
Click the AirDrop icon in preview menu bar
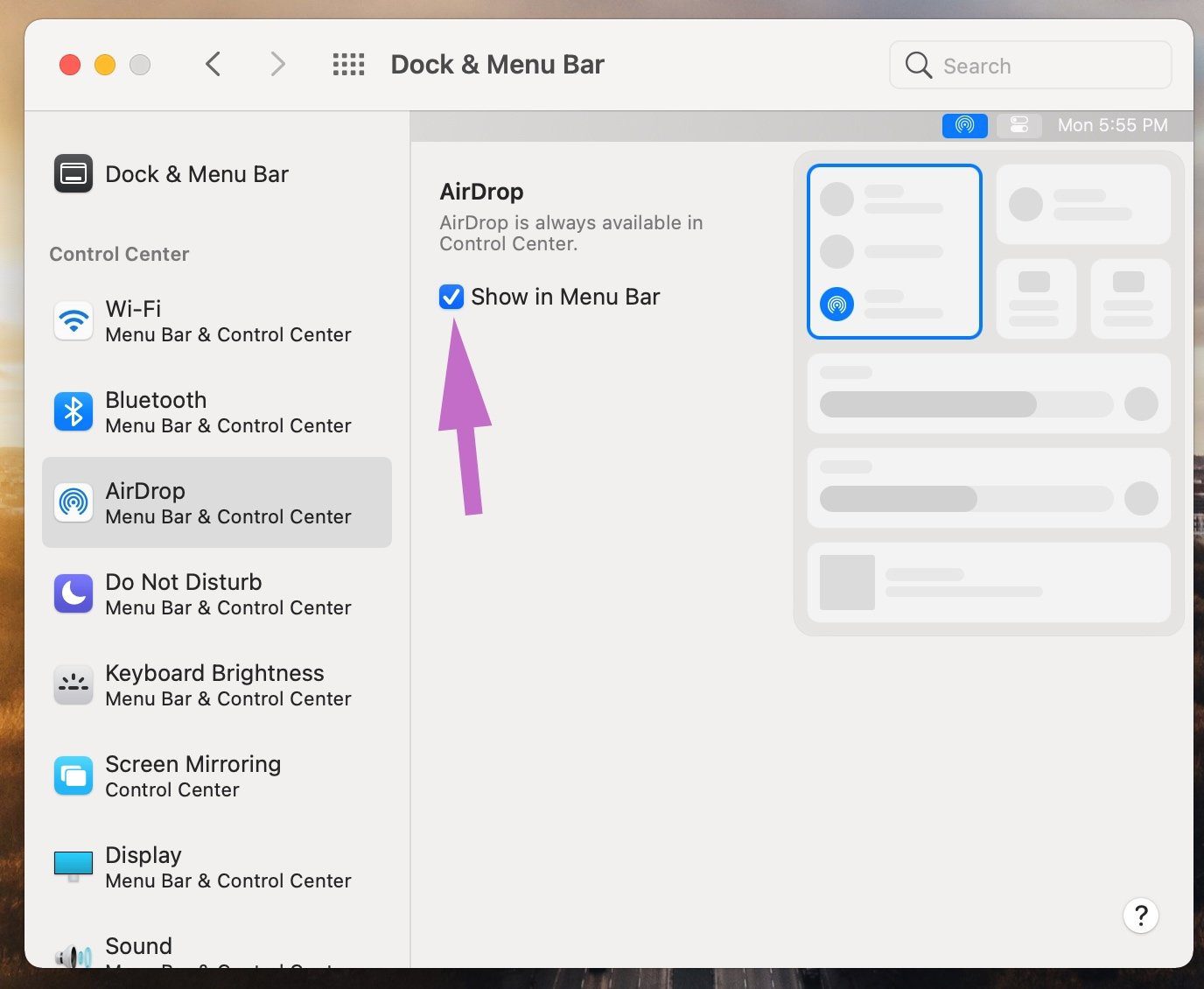tap(965, 125)
